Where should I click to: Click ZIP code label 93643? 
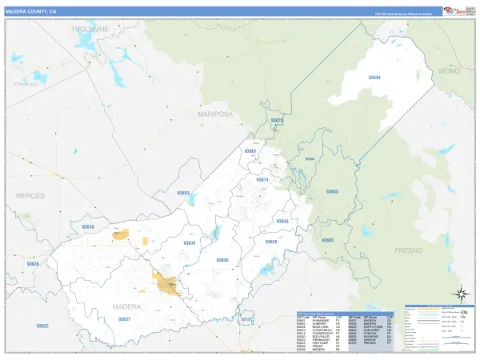(332, 192)
